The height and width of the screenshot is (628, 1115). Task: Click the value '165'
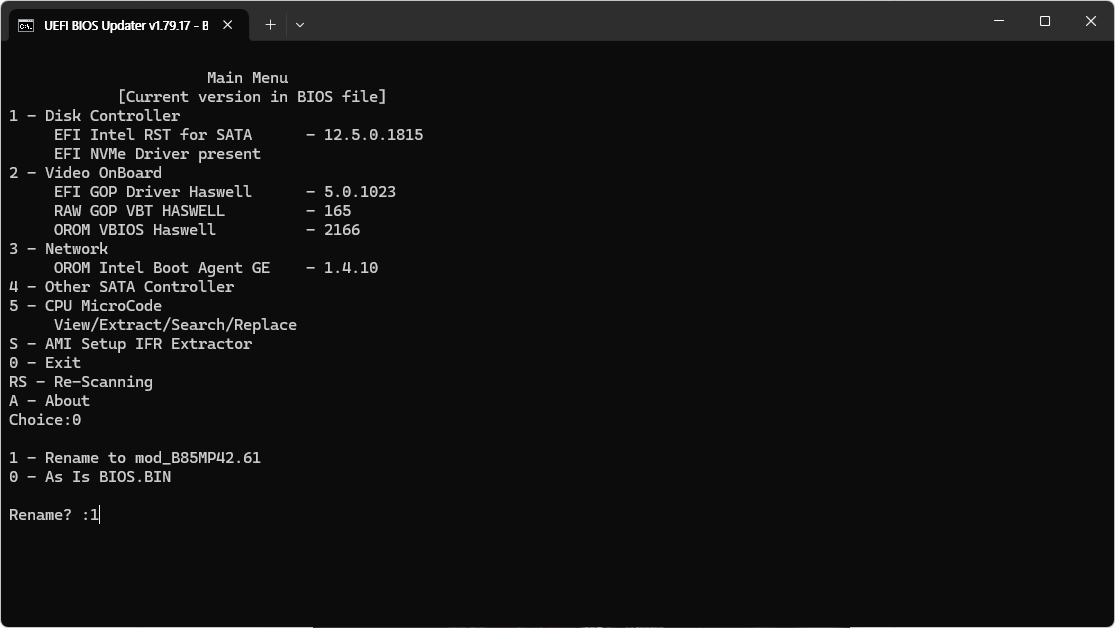coord(337,211)
